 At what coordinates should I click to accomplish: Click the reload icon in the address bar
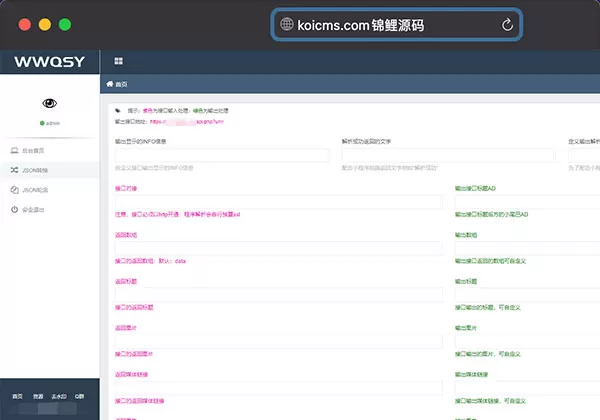coord(507,25)
